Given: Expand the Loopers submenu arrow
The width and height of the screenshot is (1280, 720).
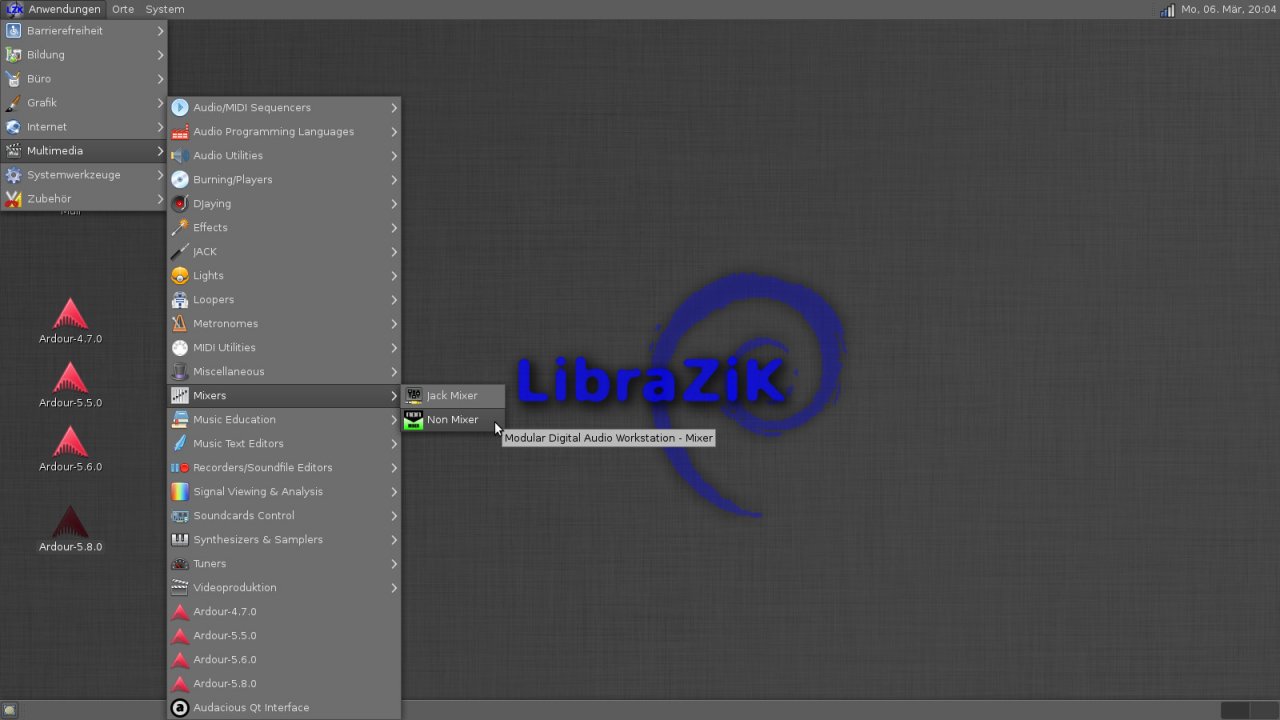Looking at the screenshot, I should pyautogui.click(x=394, y=300).
